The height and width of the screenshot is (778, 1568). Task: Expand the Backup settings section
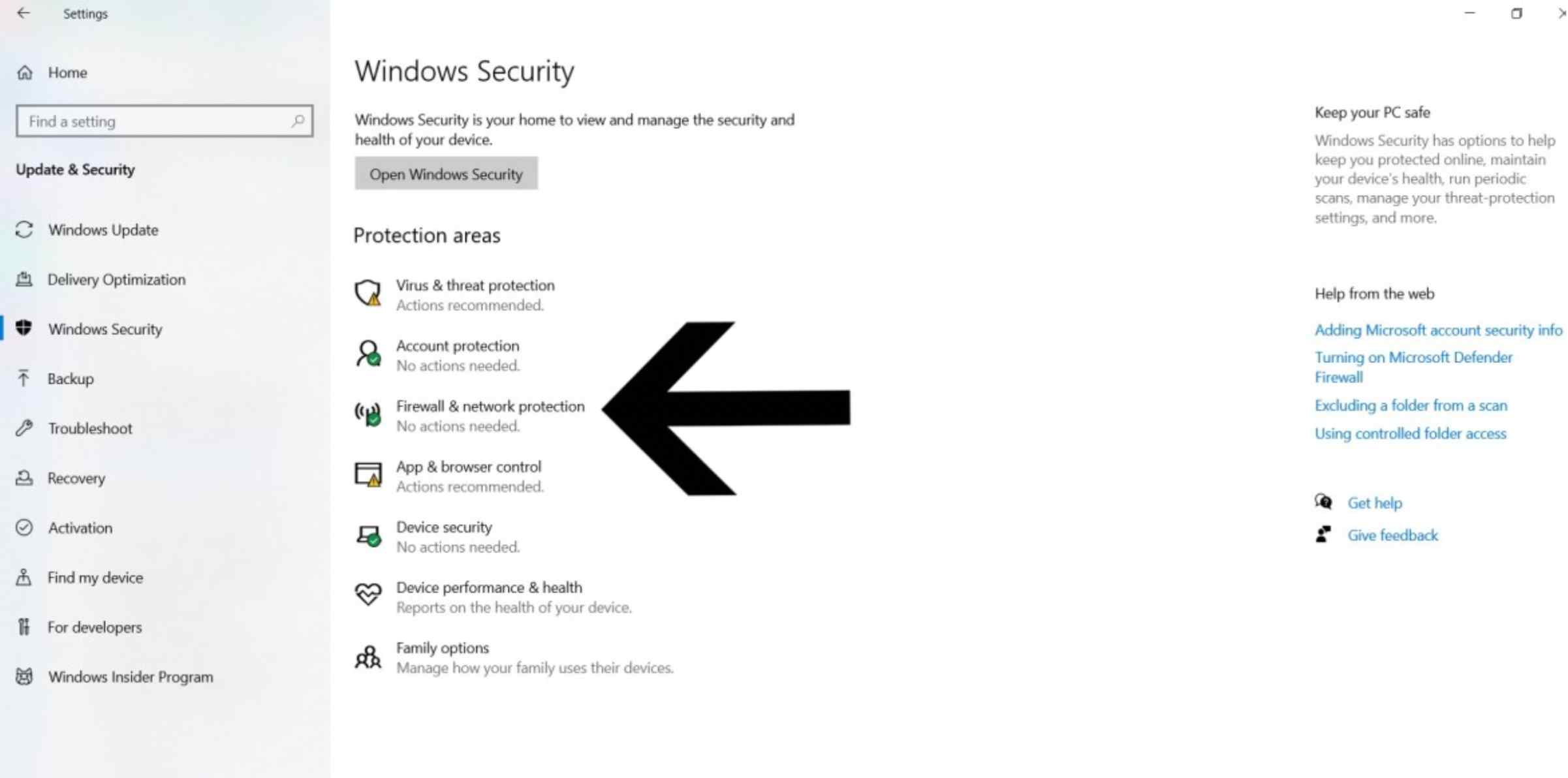(70, 378)
